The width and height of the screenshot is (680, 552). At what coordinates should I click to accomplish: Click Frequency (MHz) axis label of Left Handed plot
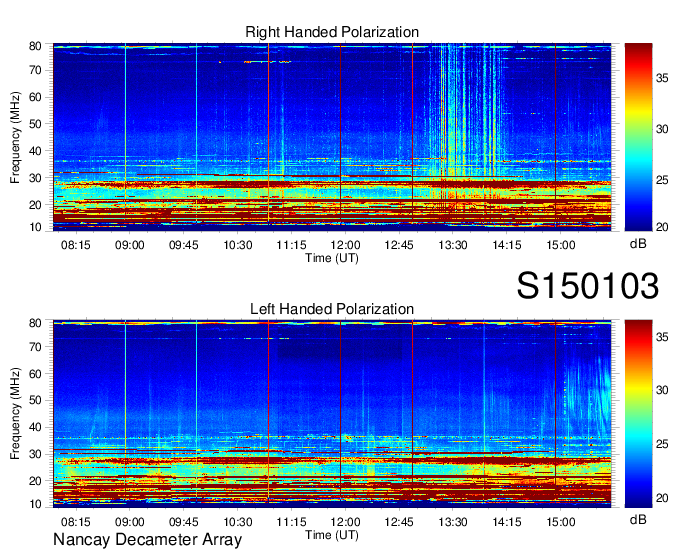coord(16,414)
